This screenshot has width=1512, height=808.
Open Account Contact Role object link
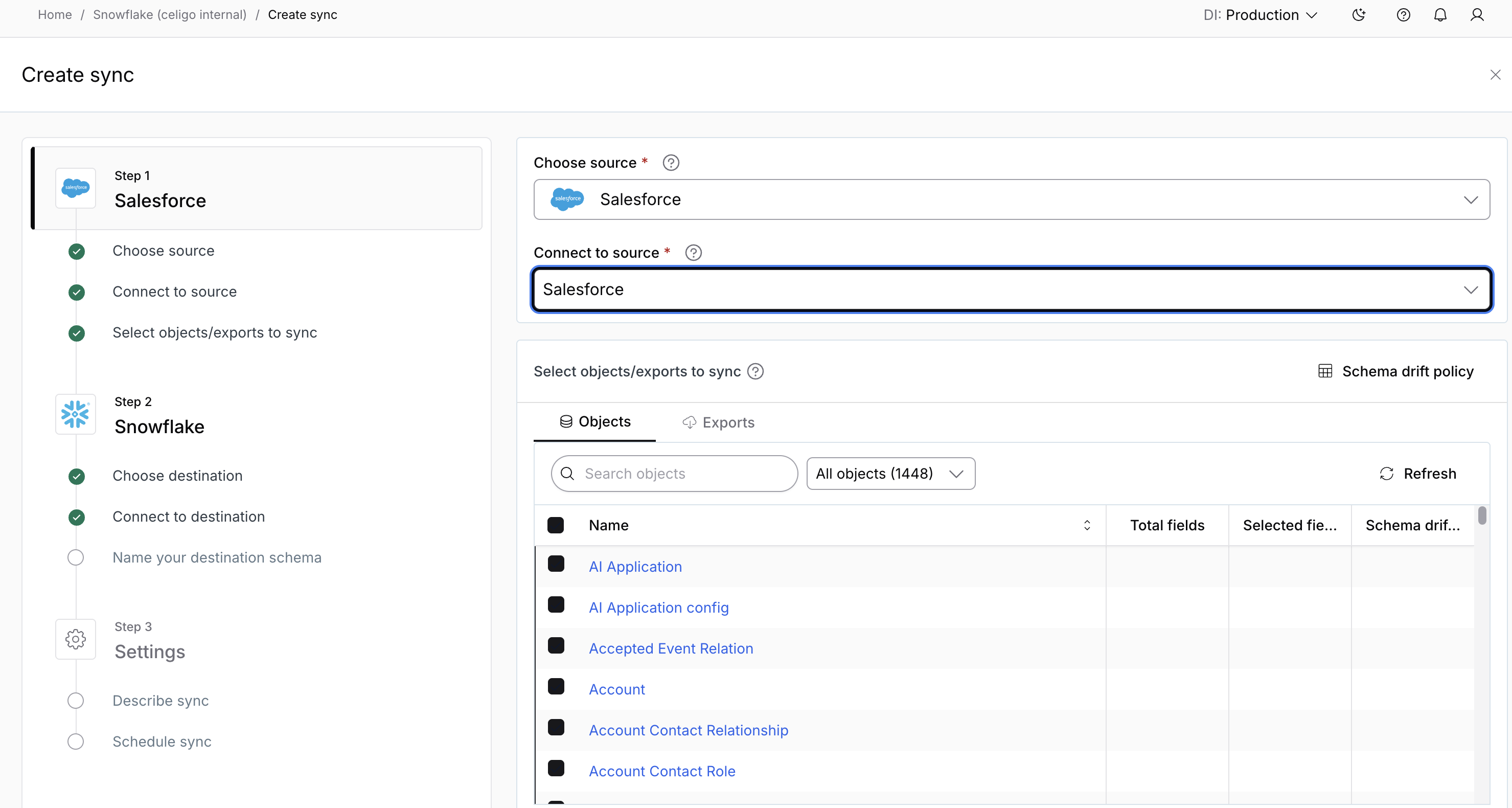coord(662,772)
